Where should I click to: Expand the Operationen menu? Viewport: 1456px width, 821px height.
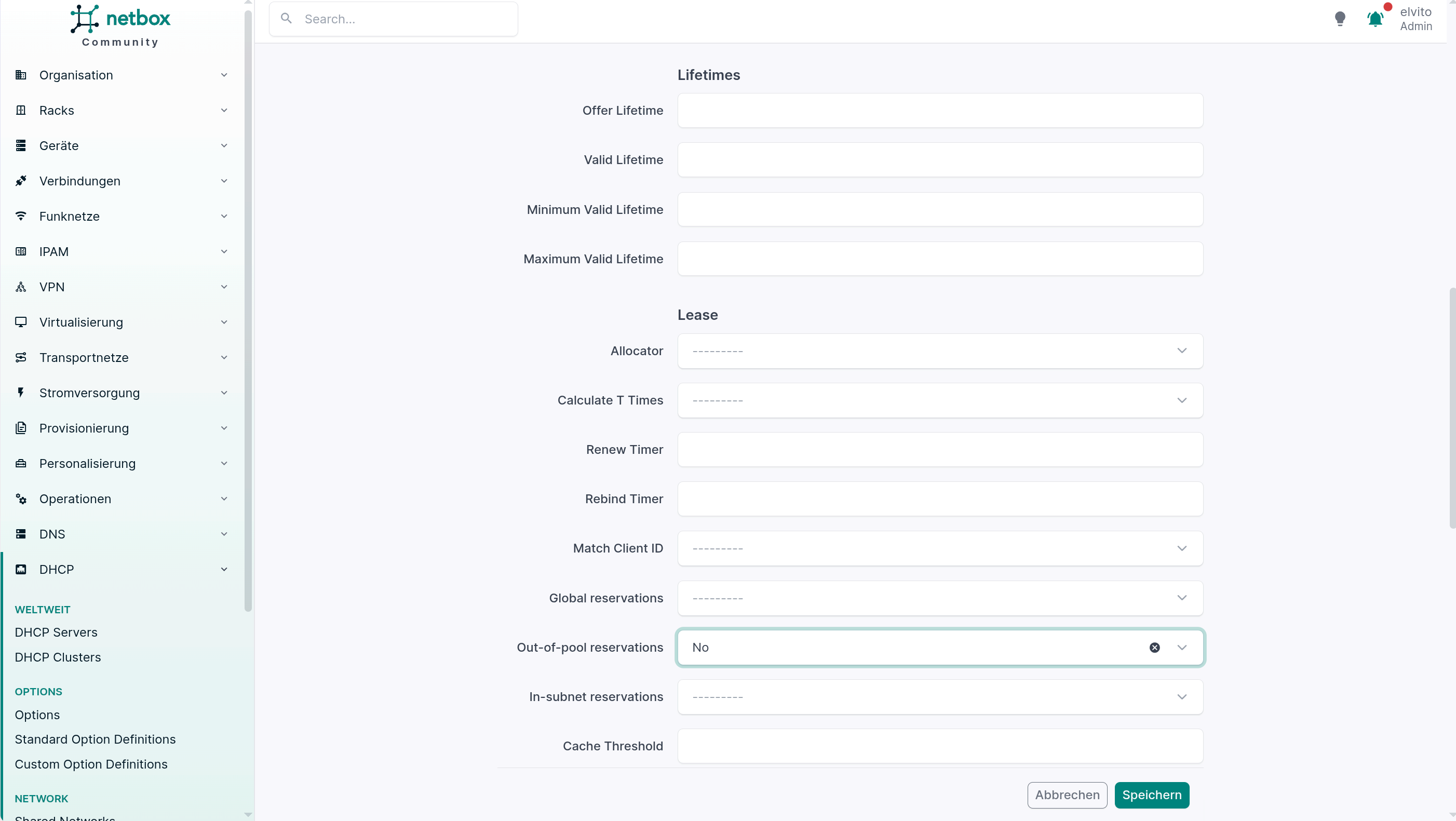pos(122,499)
